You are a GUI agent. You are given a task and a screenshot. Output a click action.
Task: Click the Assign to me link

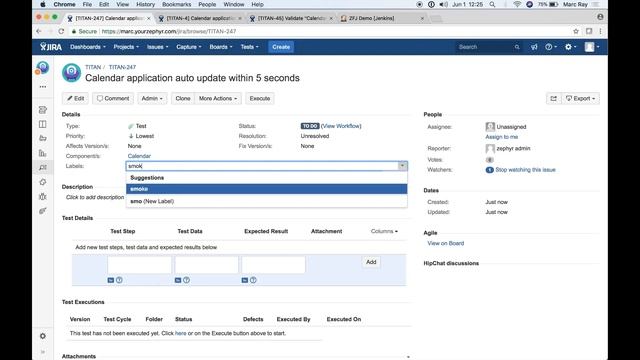502,137
